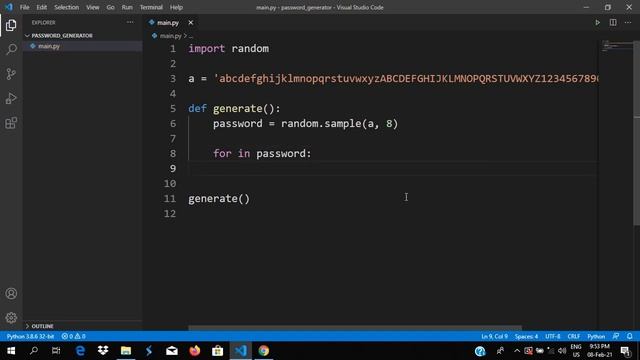Open the Selection menu
Image resolution: width=640 pixels, height=360 pixels.
(x=67, y=7)
